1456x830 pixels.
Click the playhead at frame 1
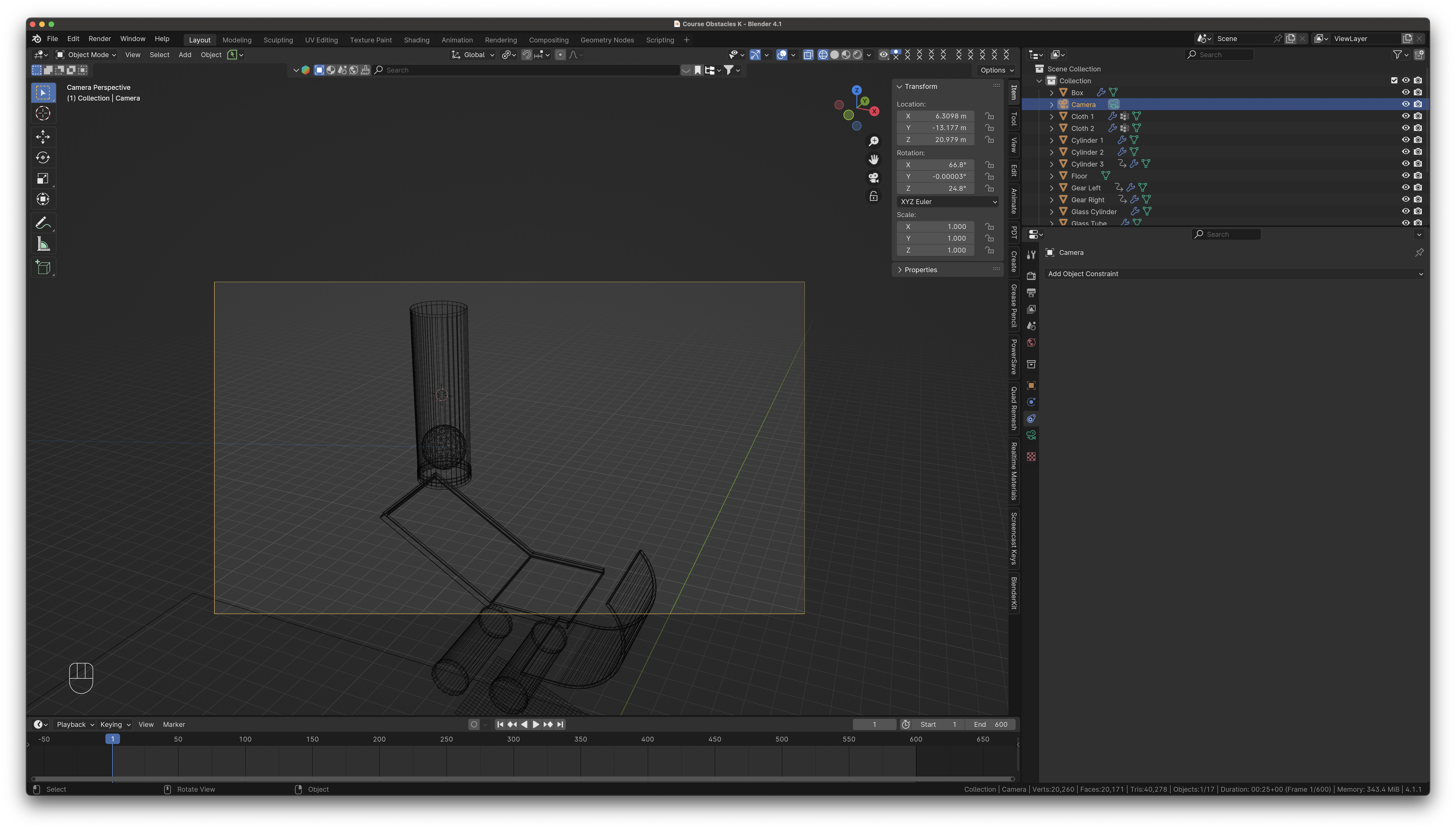click(112, 739)
